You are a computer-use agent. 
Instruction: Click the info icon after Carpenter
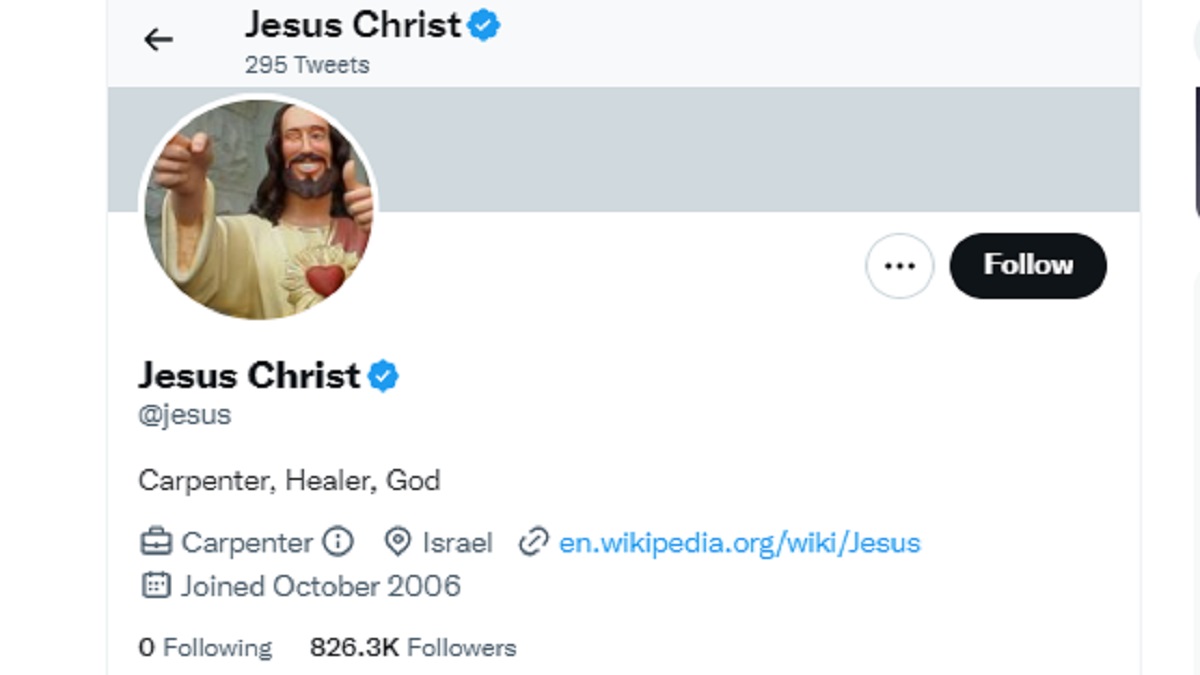click(x=338, y=542)
